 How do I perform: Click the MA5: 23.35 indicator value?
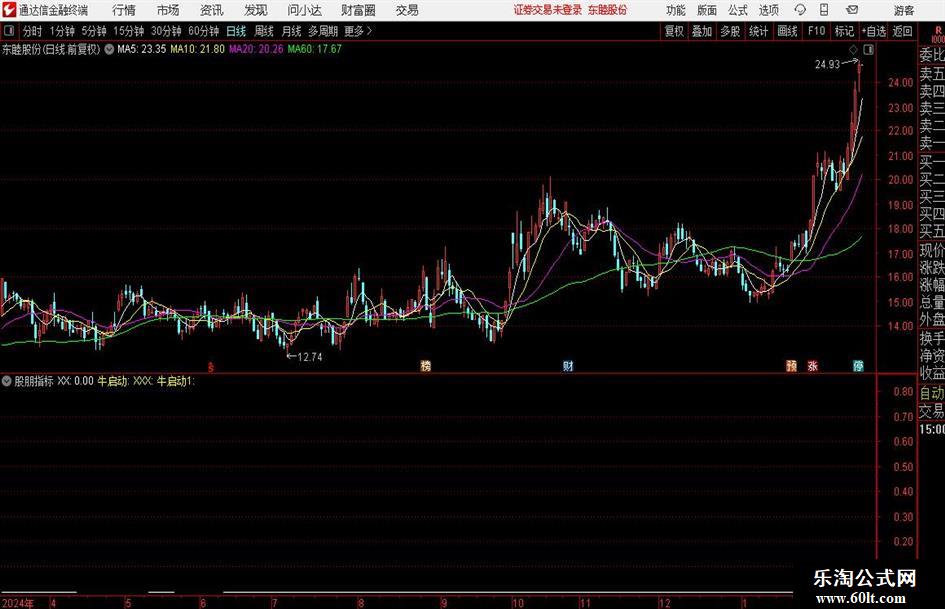pos(141,49)
